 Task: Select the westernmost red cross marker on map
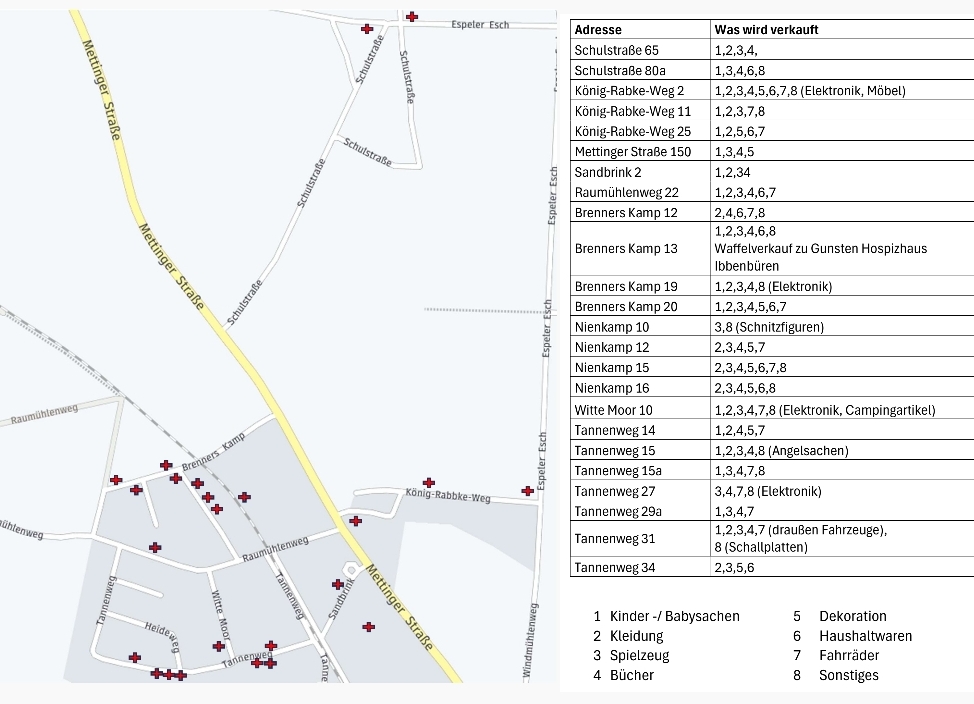point(116,480)
